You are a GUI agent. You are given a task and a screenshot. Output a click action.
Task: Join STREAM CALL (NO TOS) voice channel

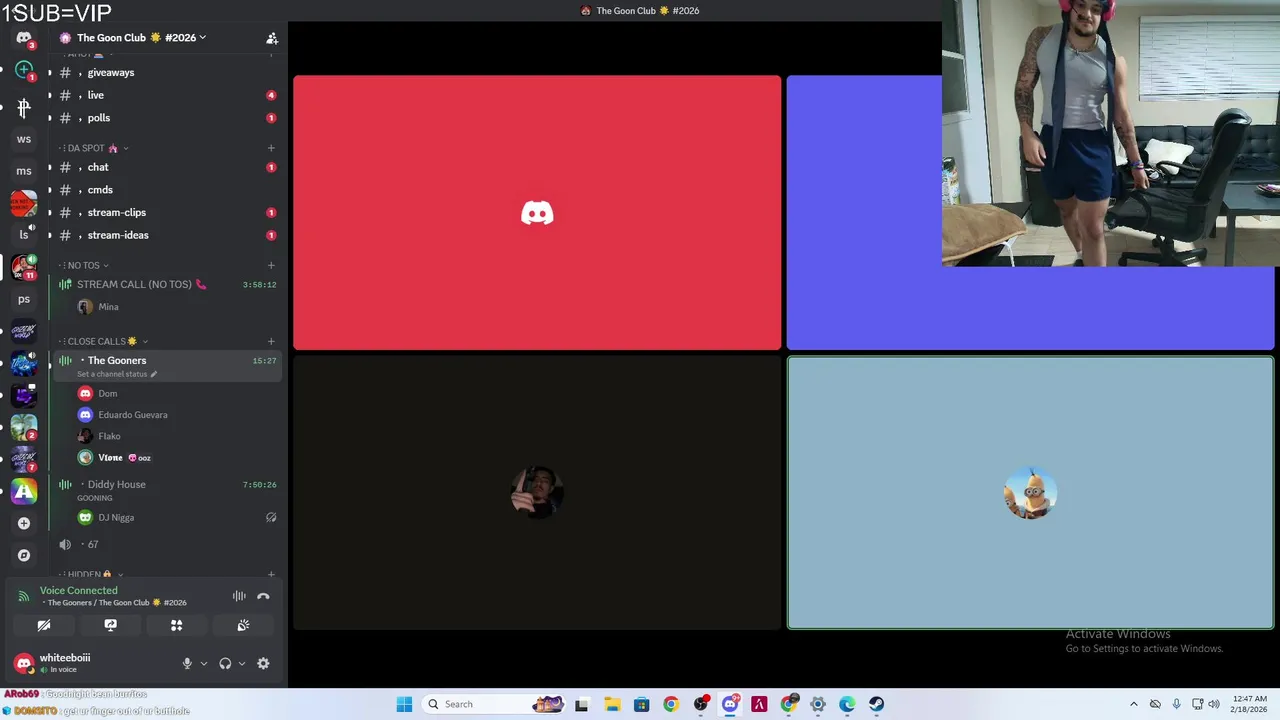click(166, 284)
